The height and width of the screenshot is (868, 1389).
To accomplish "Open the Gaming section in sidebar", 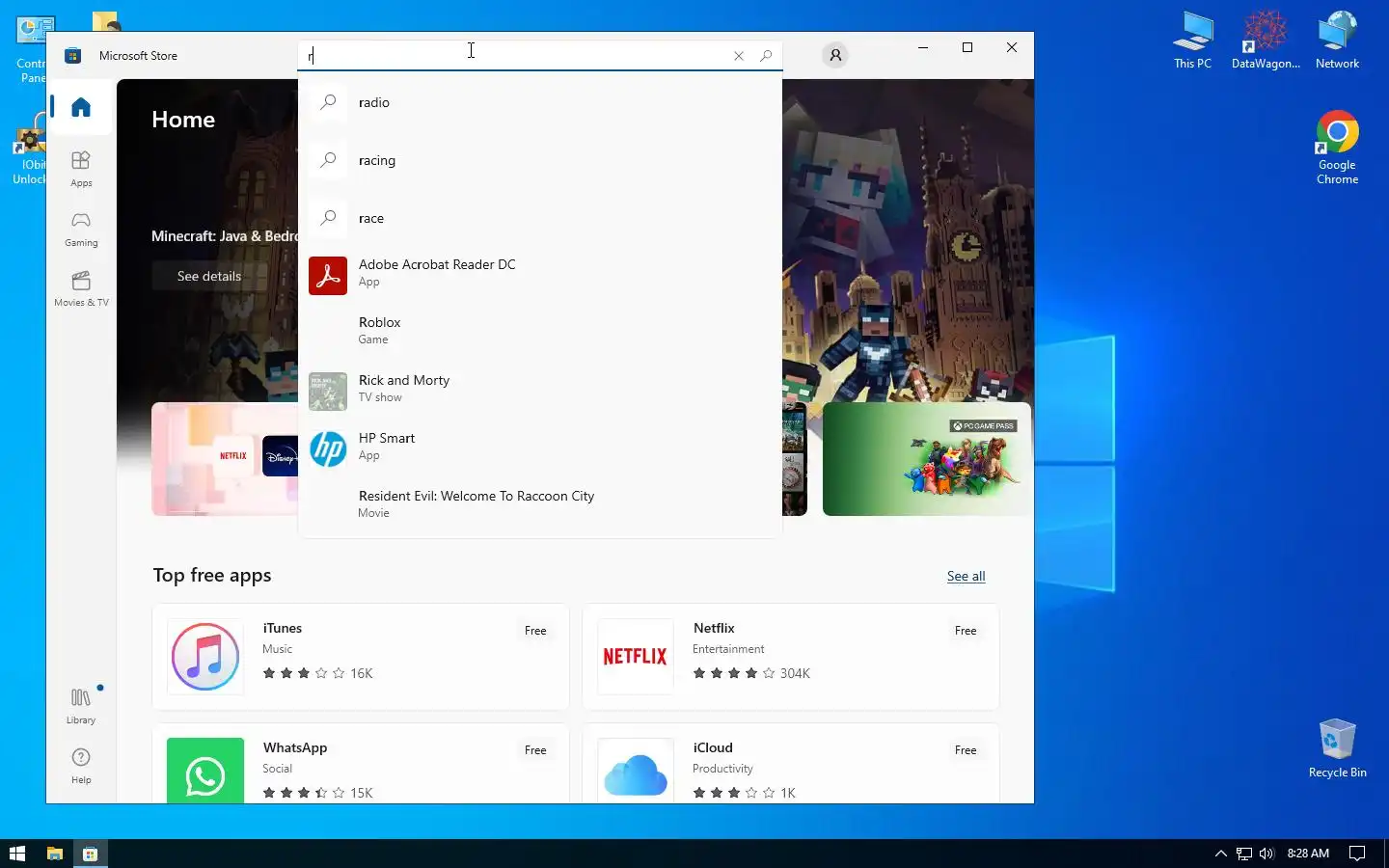I will 81,230.
